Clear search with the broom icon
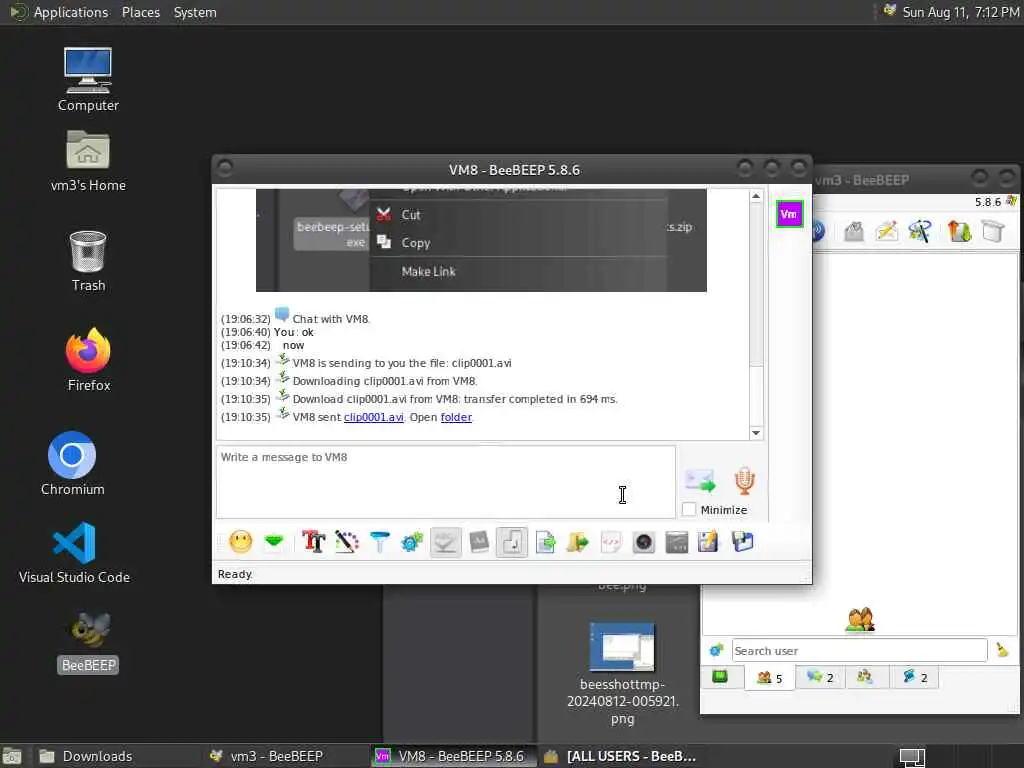This screenshot has height=768, width=1024. click(x=1002, y=650)
